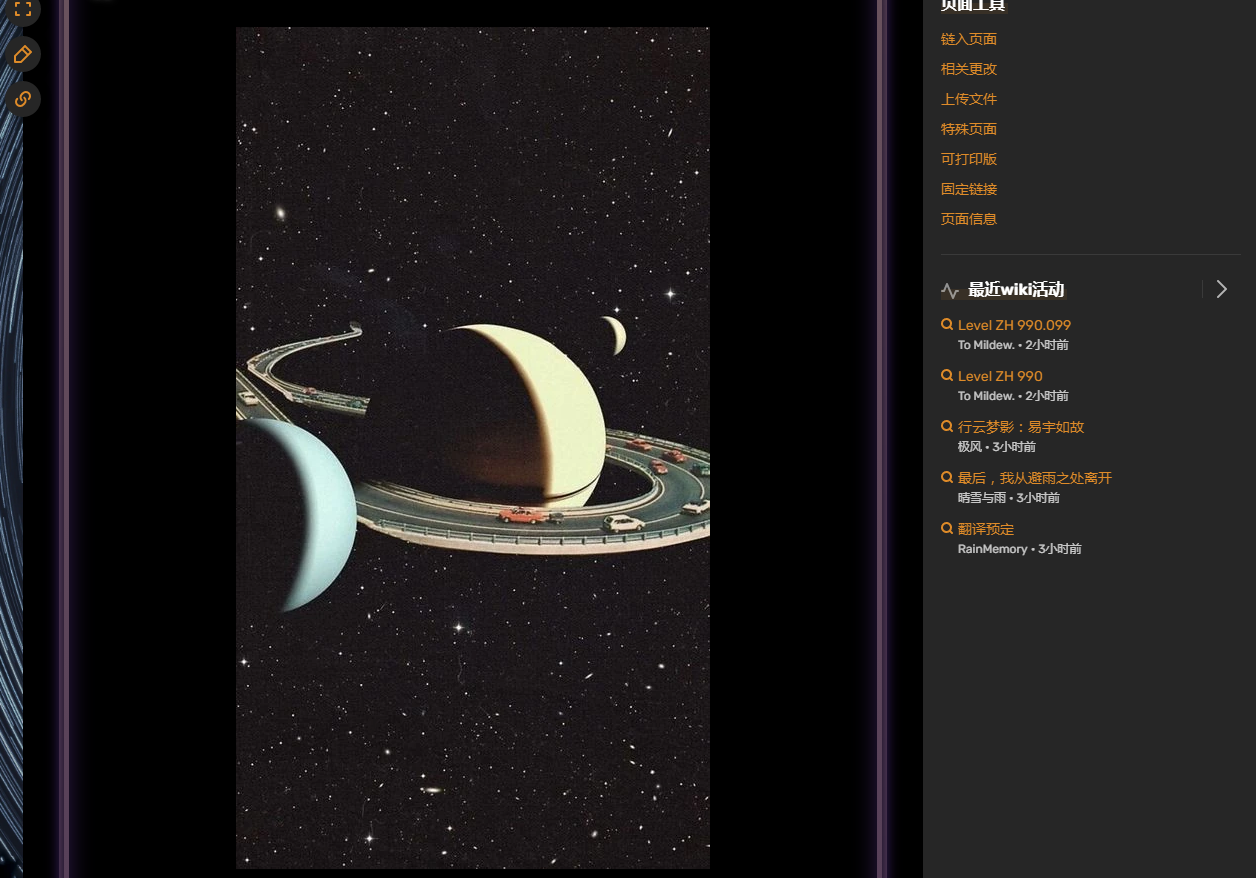Open the 行云梦影：易宇如故 activity entry
Viewport: 1256px width, 878px height.
1021,427
